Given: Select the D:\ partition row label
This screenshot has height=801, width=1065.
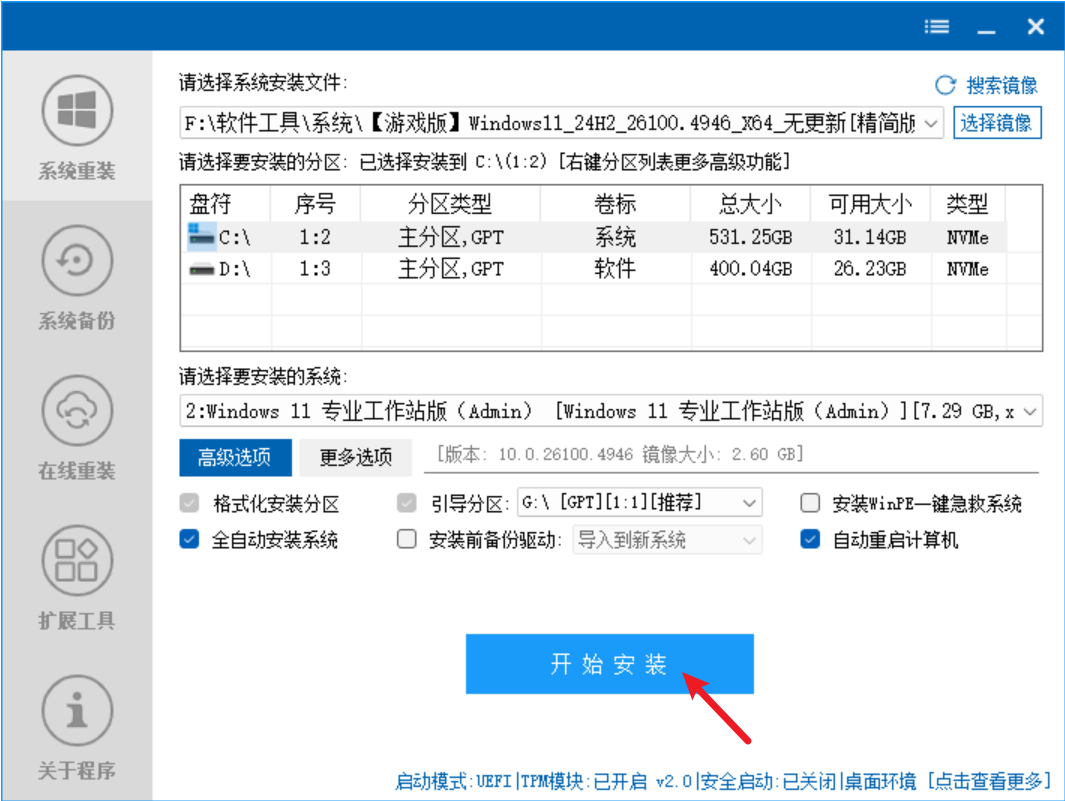Looking at the screenshot, I should point(235,270).
